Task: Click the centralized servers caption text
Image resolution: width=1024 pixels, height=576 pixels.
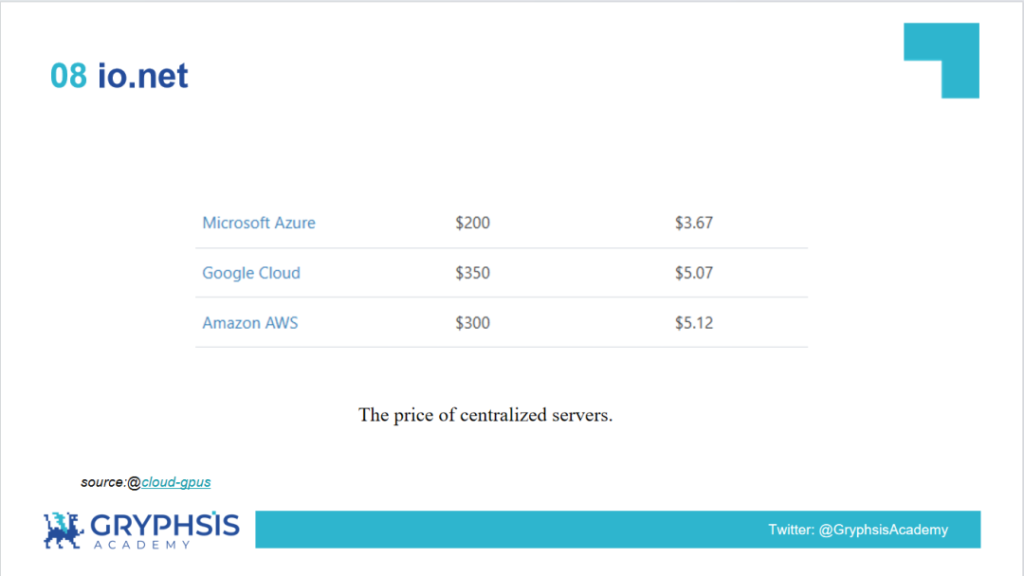Action: [485, 415]
